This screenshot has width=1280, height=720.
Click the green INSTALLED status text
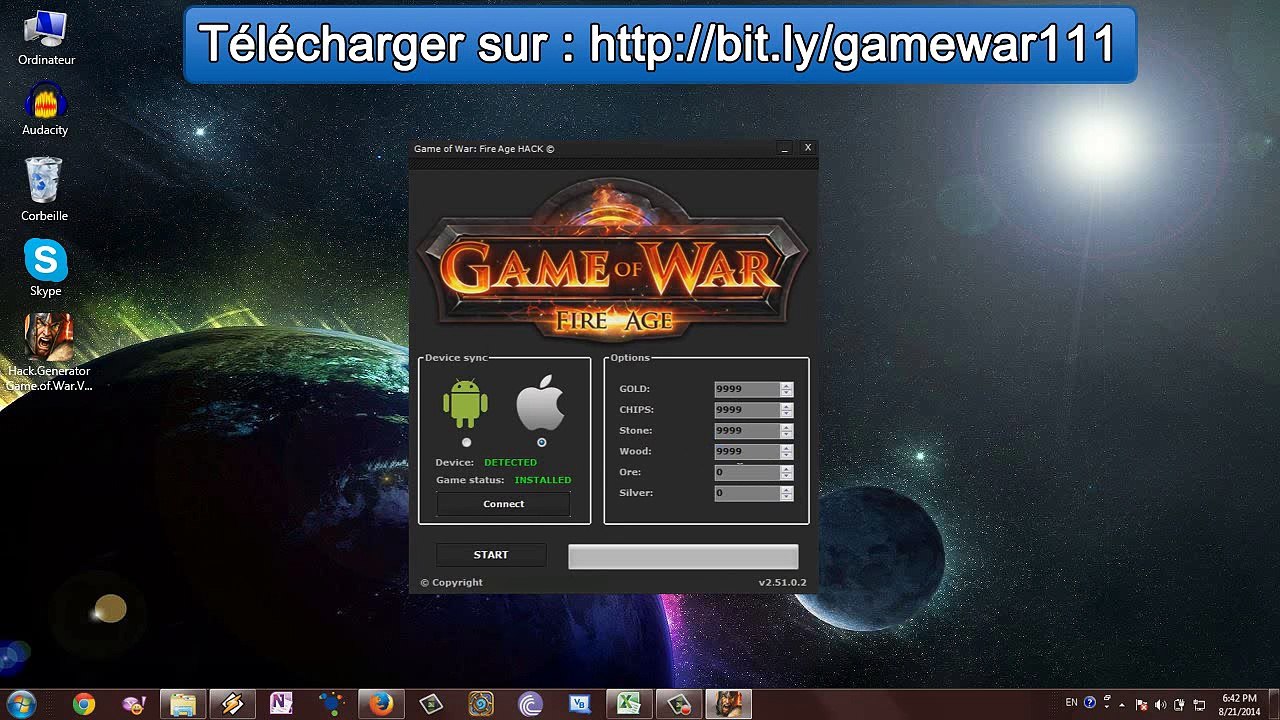point(543,480)
